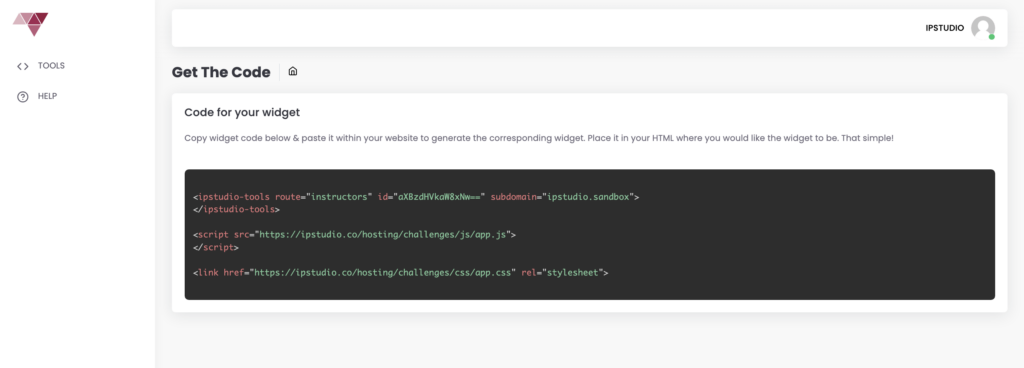Click the code brackets Tools icon
This screenshot has height=368, width=1024.
pyautogui.click(x=23, y=66)
